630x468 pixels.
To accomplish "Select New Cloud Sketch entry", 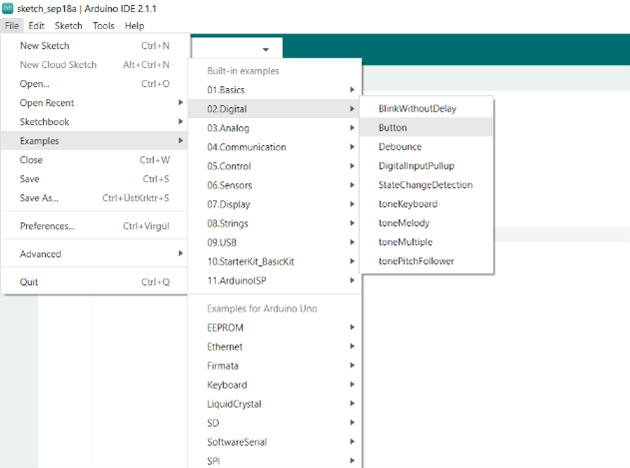I will point(95,65).
